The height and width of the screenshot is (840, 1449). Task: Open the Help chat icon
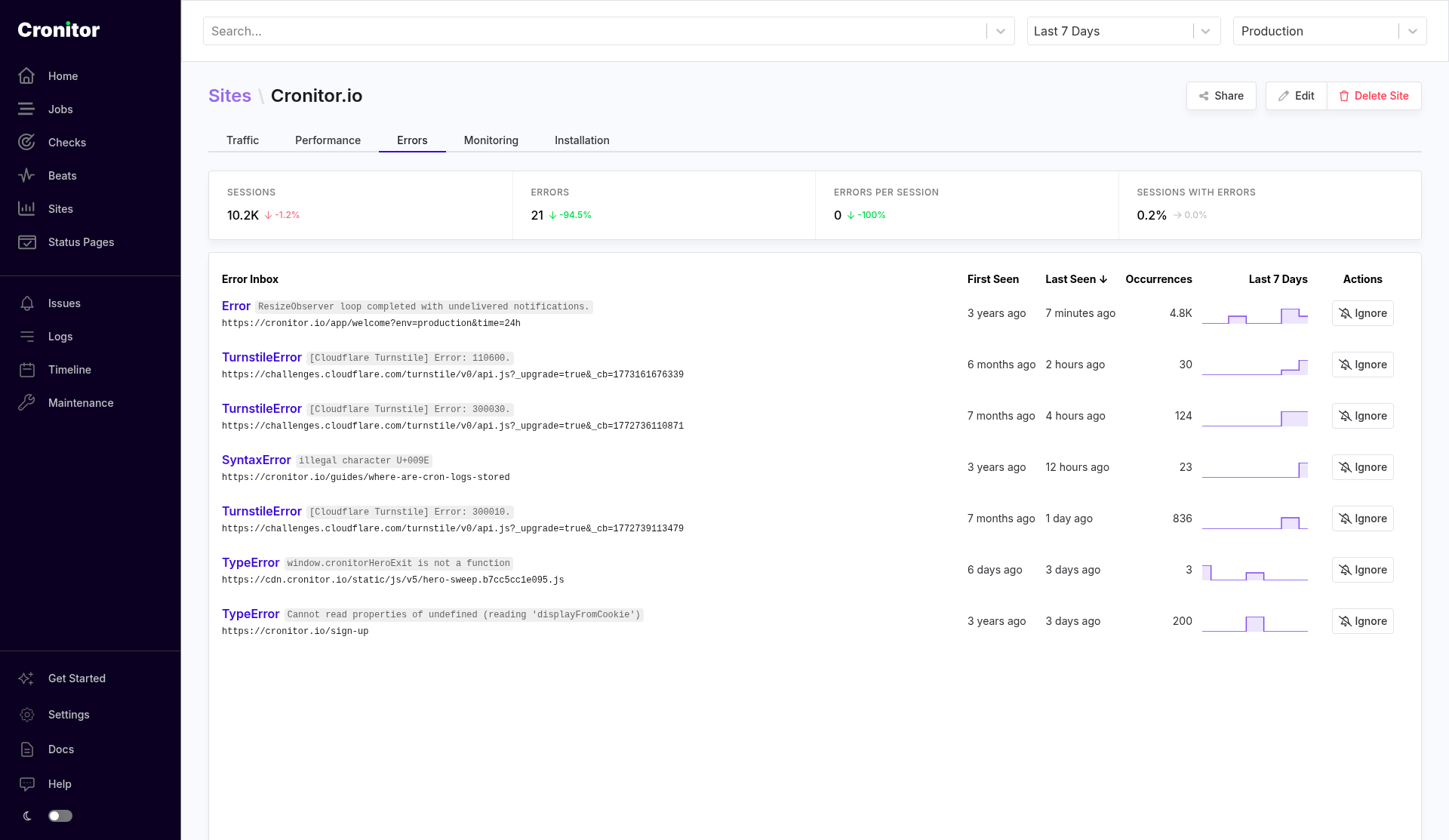click(x=26, y=784)
